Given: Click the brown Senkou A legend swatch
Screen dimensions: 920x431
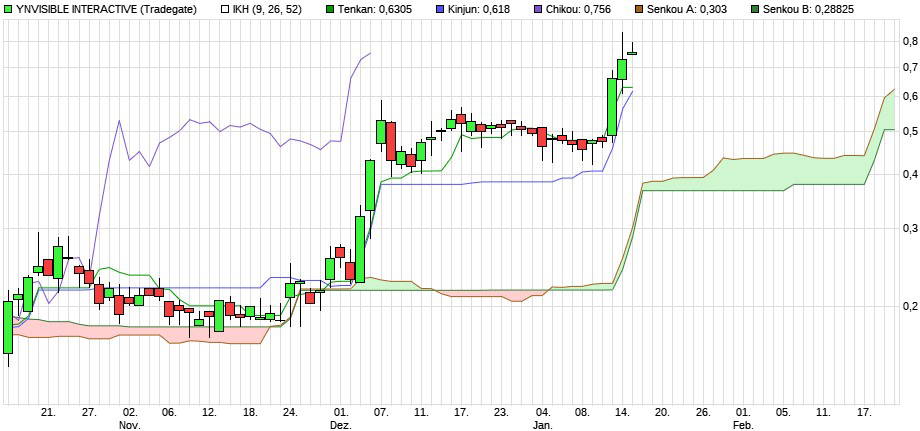Looking at the screenshot, I should 640,9.
